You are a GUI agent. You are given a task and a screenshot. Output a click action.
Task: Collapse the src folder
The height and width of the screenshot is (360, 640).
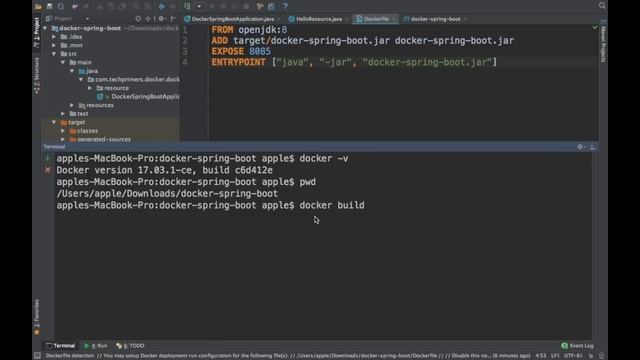click(x=54, y=54)
